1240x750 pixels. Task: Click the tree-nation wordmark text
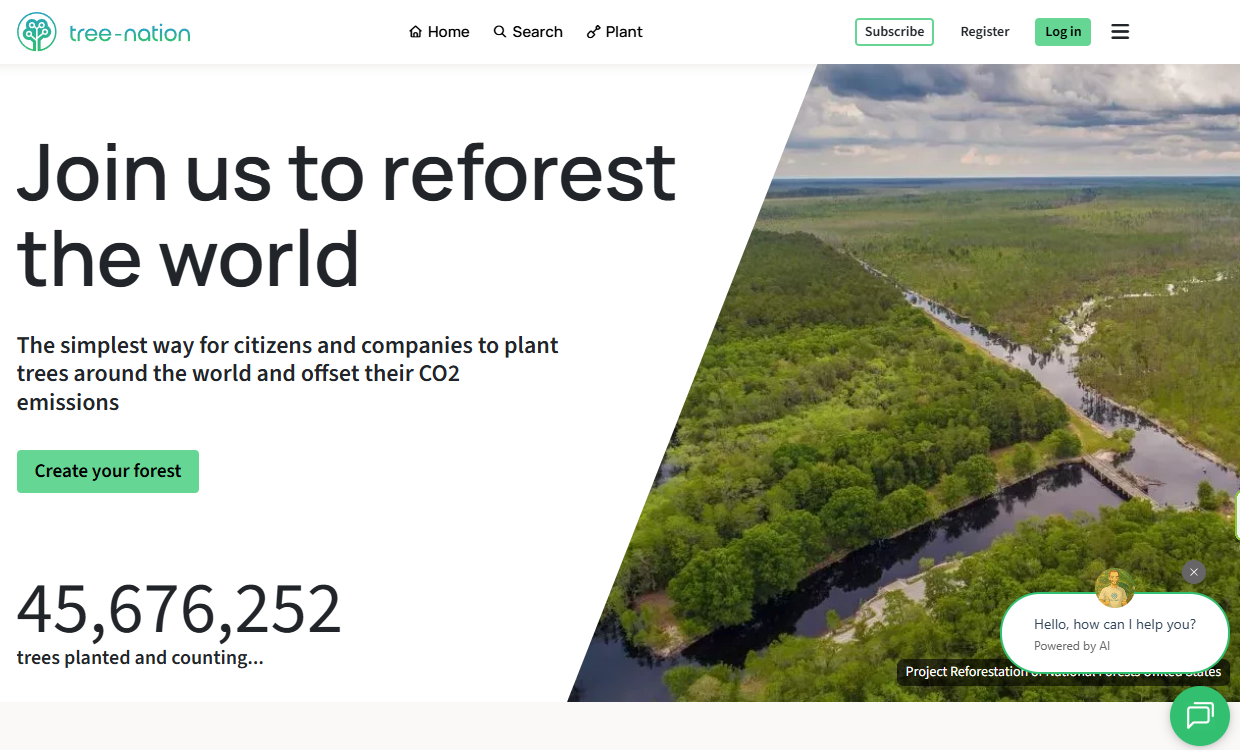[x=129, y=33]
